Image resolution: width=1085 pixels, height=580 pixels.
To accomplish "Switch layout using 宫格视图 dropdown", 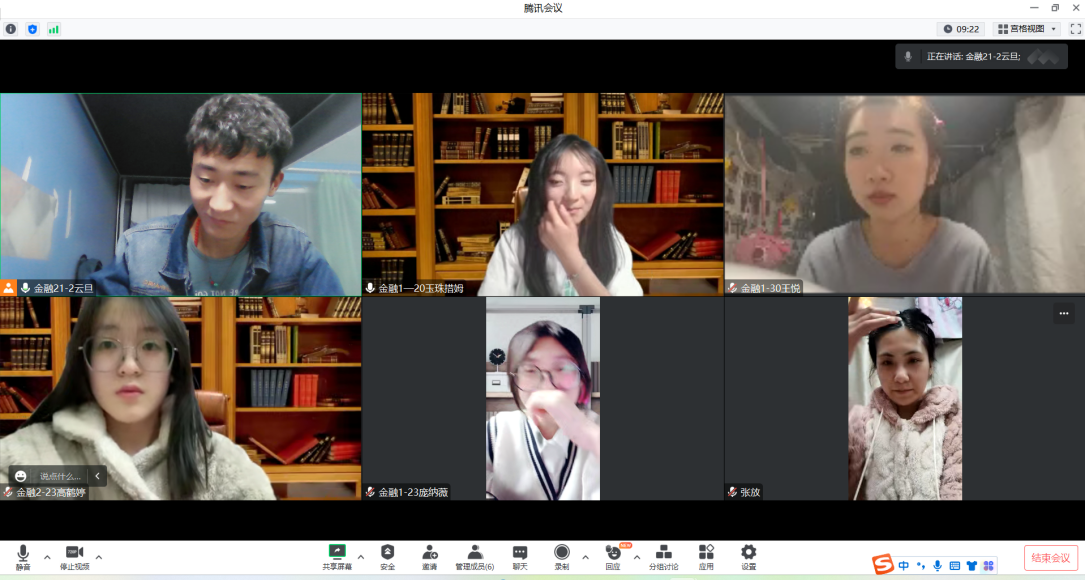I will (1025, 29).
